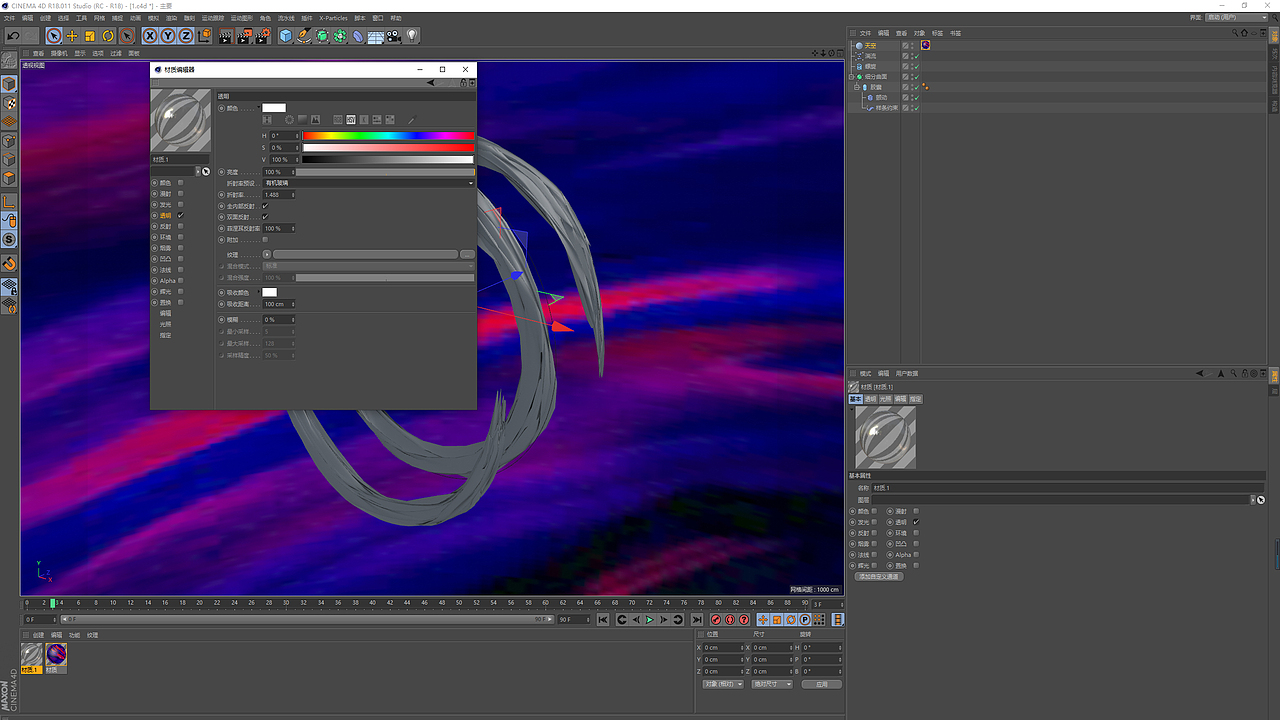The image size is (1280, 720).
Task: Click the white 颜色 swatch in transparency settings
Action: pyautogui.click(x=274, y=108)
